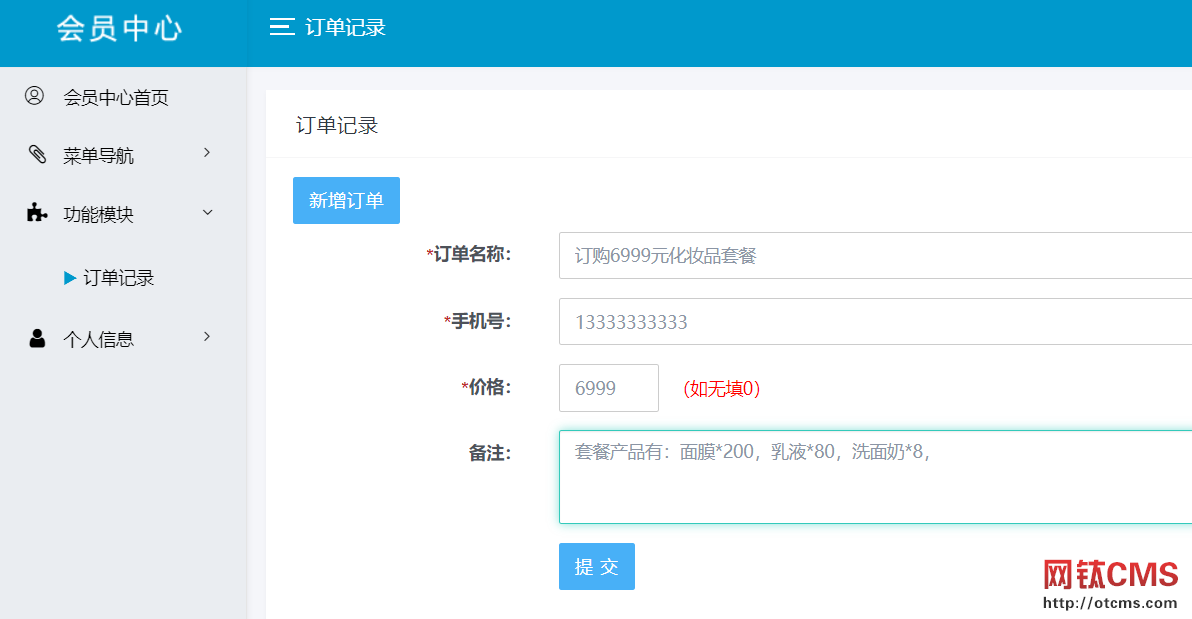This screenshot has width=1192, height=619.
Task: Click the person icon next to 会员中心首页
Action: pyautogui.click(x=35, y=96)
